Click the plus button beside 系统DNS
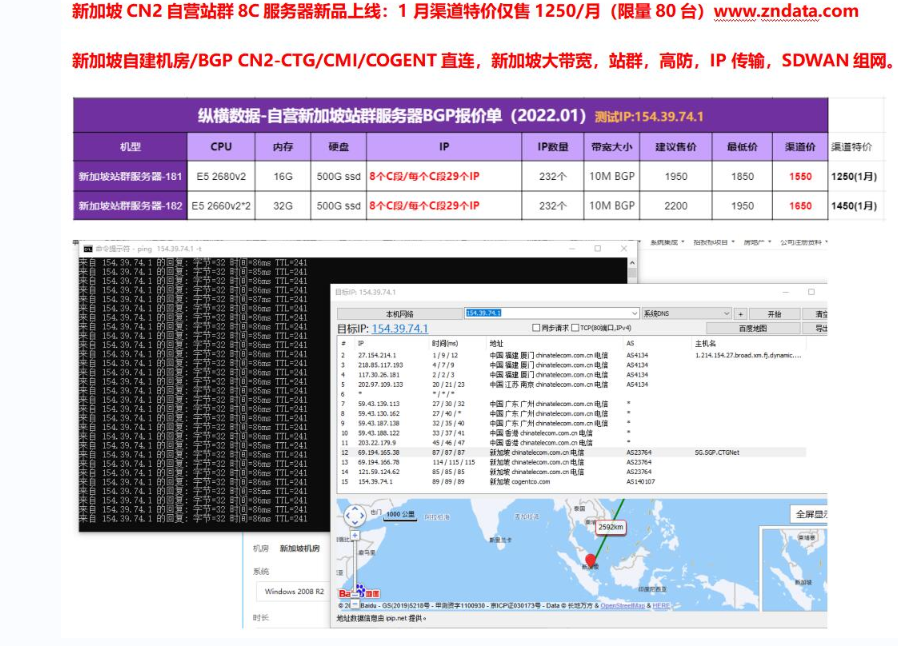The height and width of the screenshot is (646, 898). [x=741, y=314]
